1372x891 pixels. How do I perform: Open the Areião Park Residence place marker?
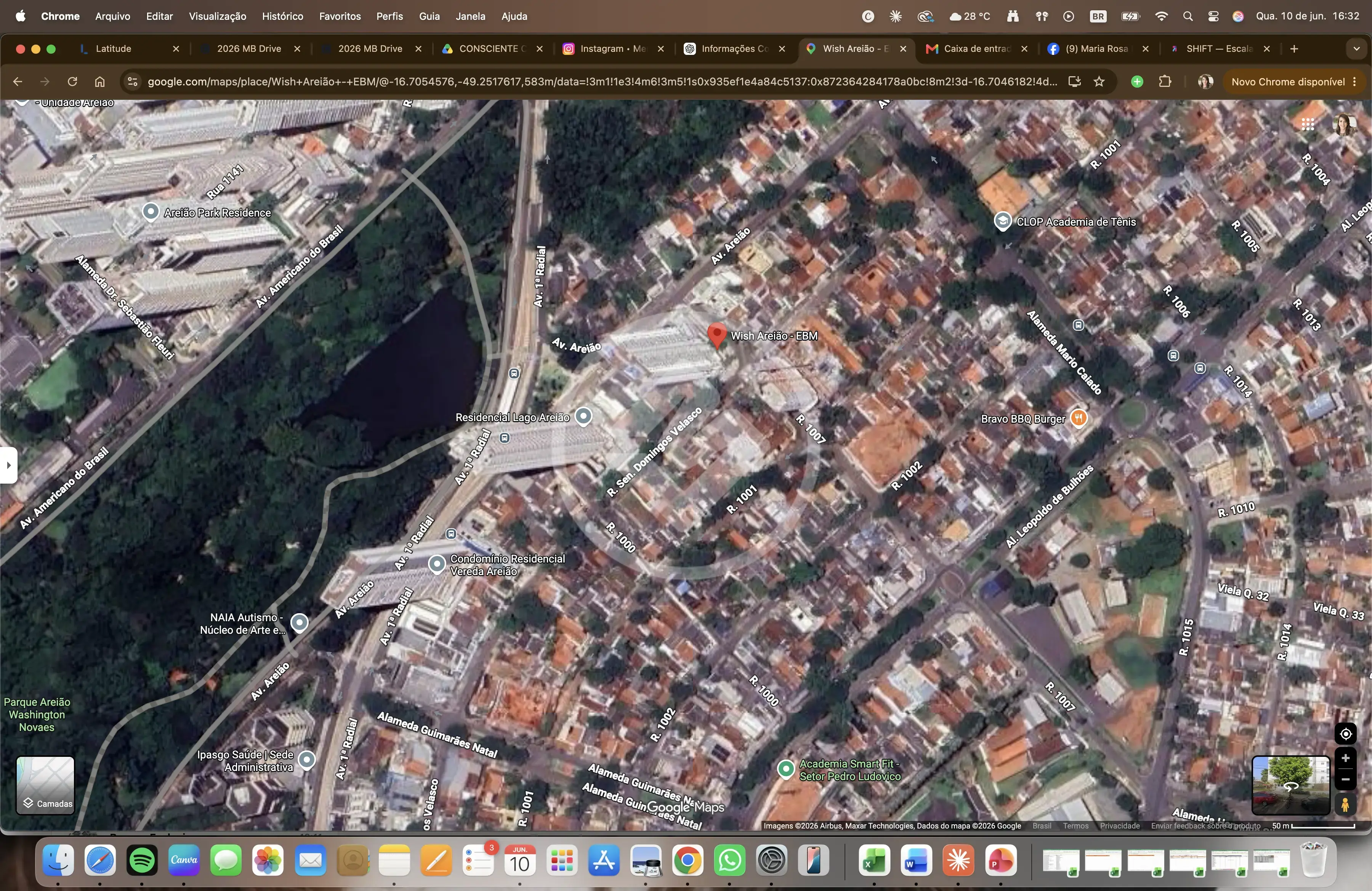tap(151, 212)
